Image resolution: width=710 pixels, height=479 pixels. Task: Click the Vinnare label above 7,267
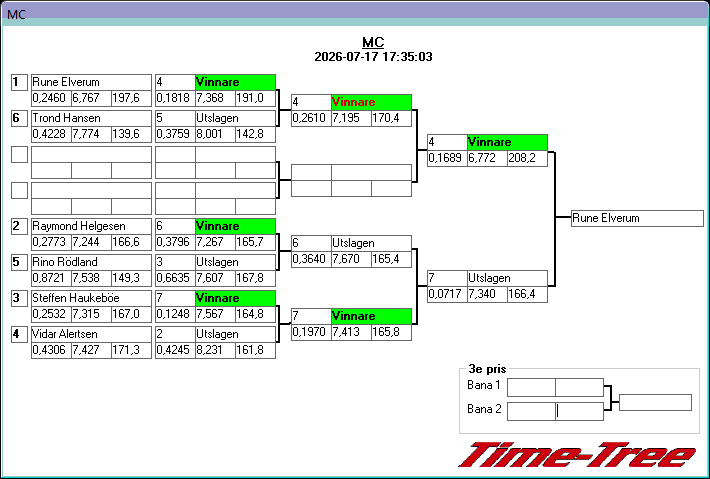[x=235, y=226]
